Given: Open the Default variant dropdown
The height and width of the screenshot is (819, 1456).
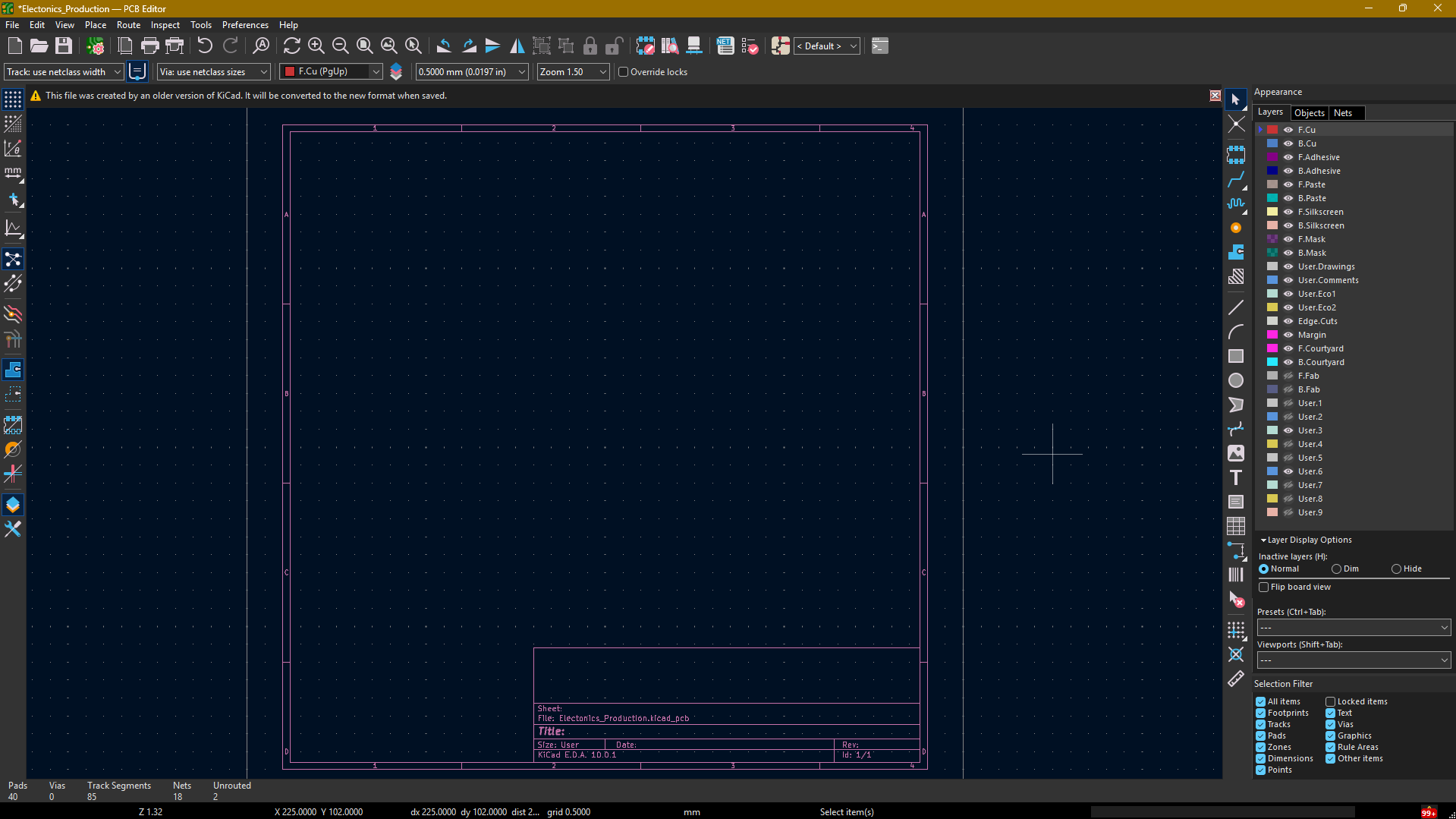Looking at the screenshot, I should (x=826, y=46).
